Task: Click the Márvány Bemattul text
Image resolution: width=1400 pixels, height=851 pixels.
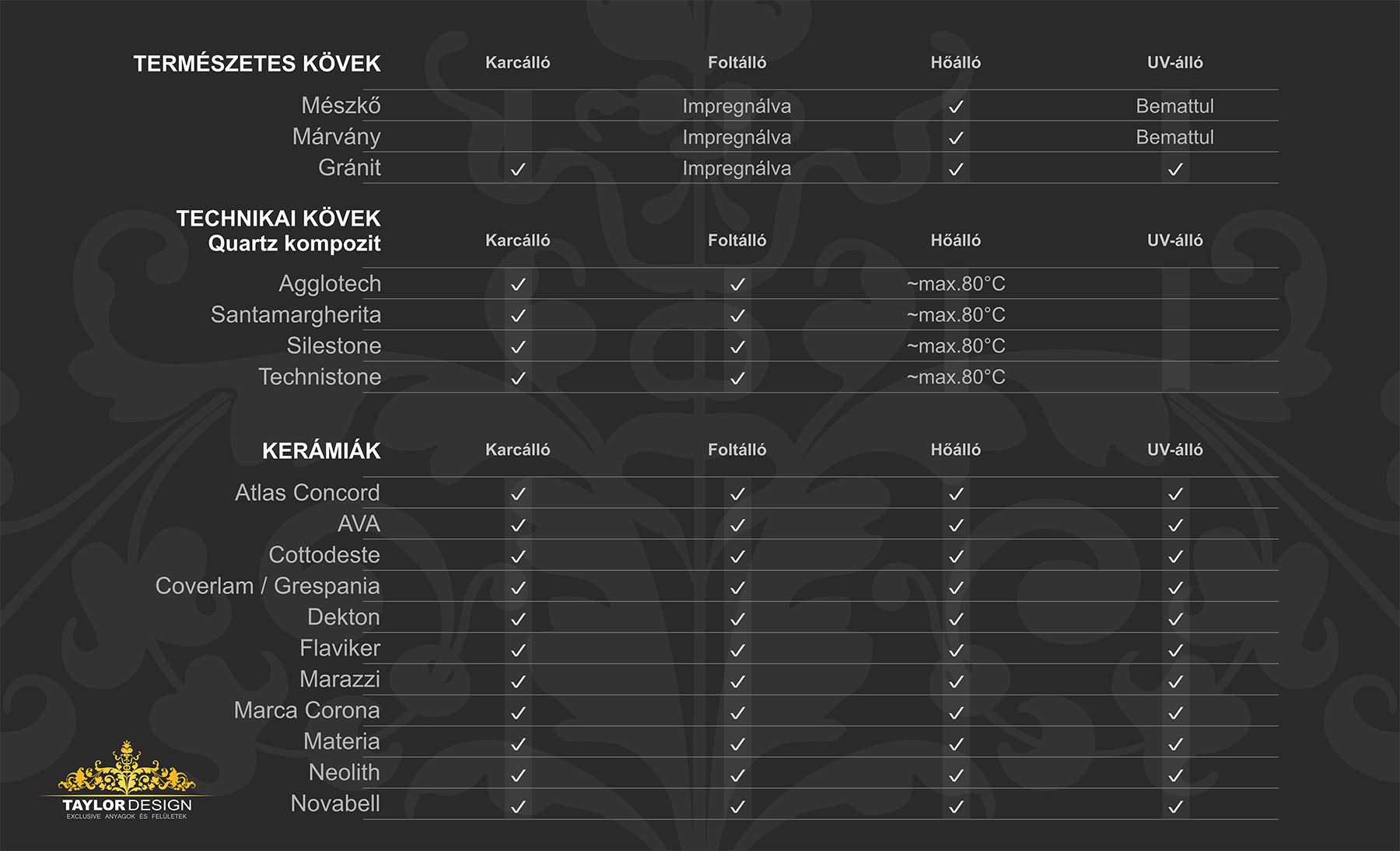Action: coord(1174,138)
